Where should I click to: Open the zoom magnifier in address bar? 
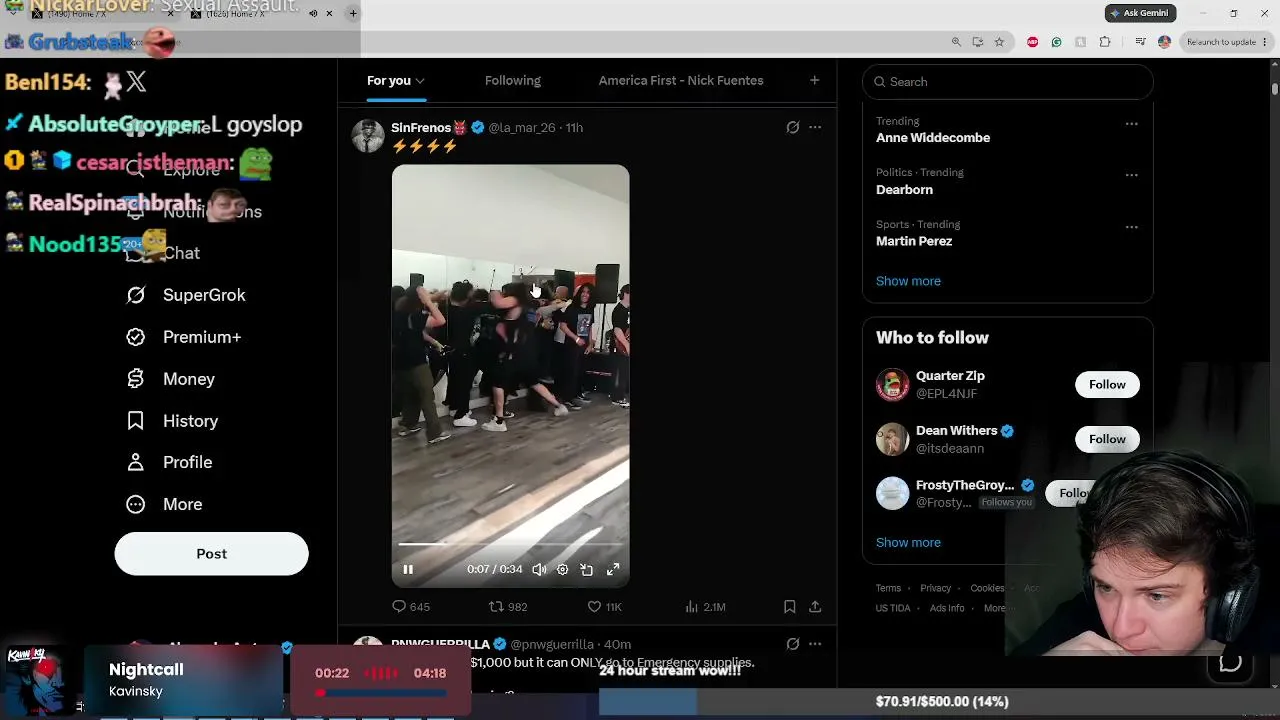(x=956, y=42)
